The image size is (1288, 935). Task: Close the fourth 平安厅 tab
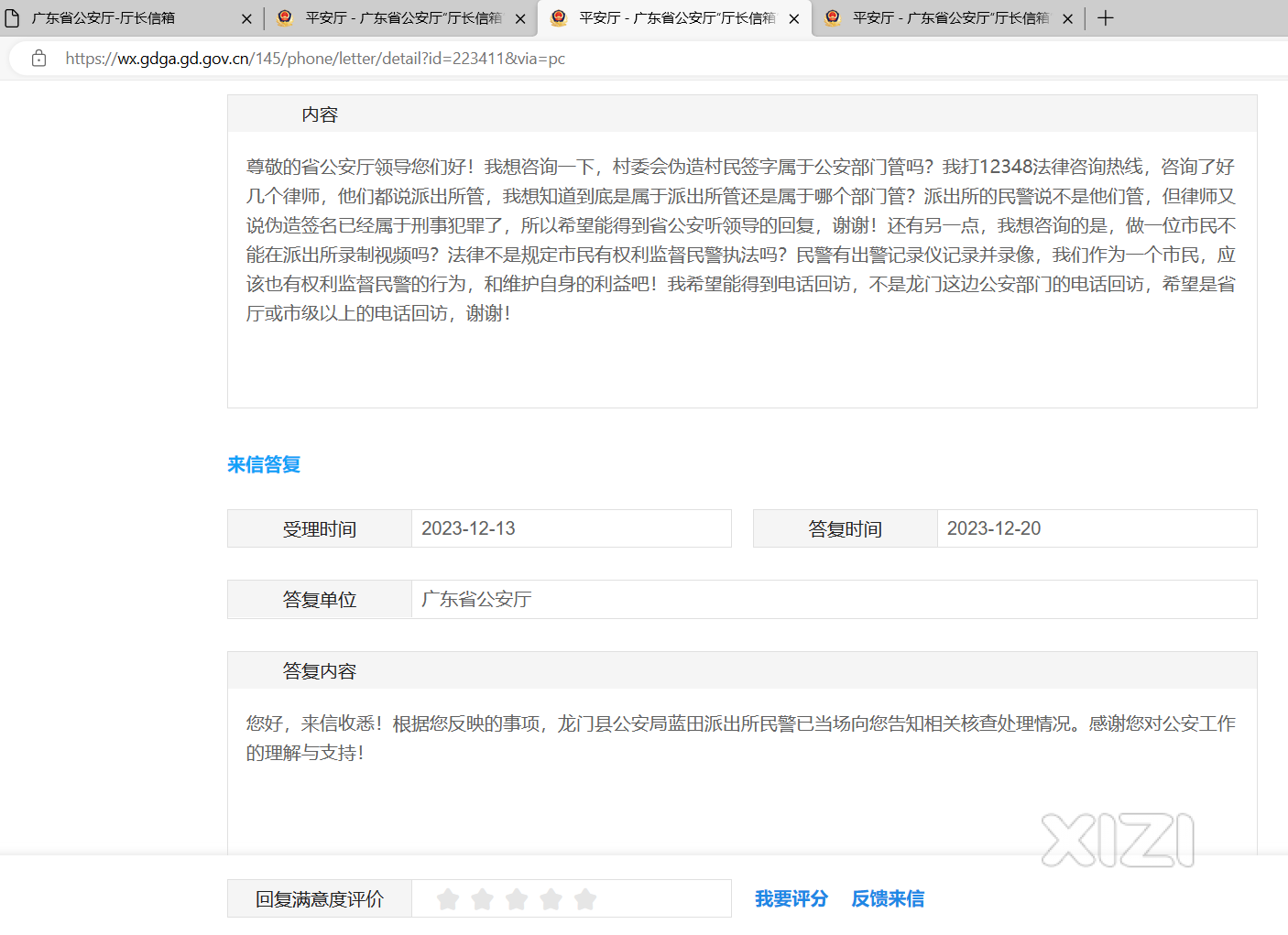coord(1067,18)
